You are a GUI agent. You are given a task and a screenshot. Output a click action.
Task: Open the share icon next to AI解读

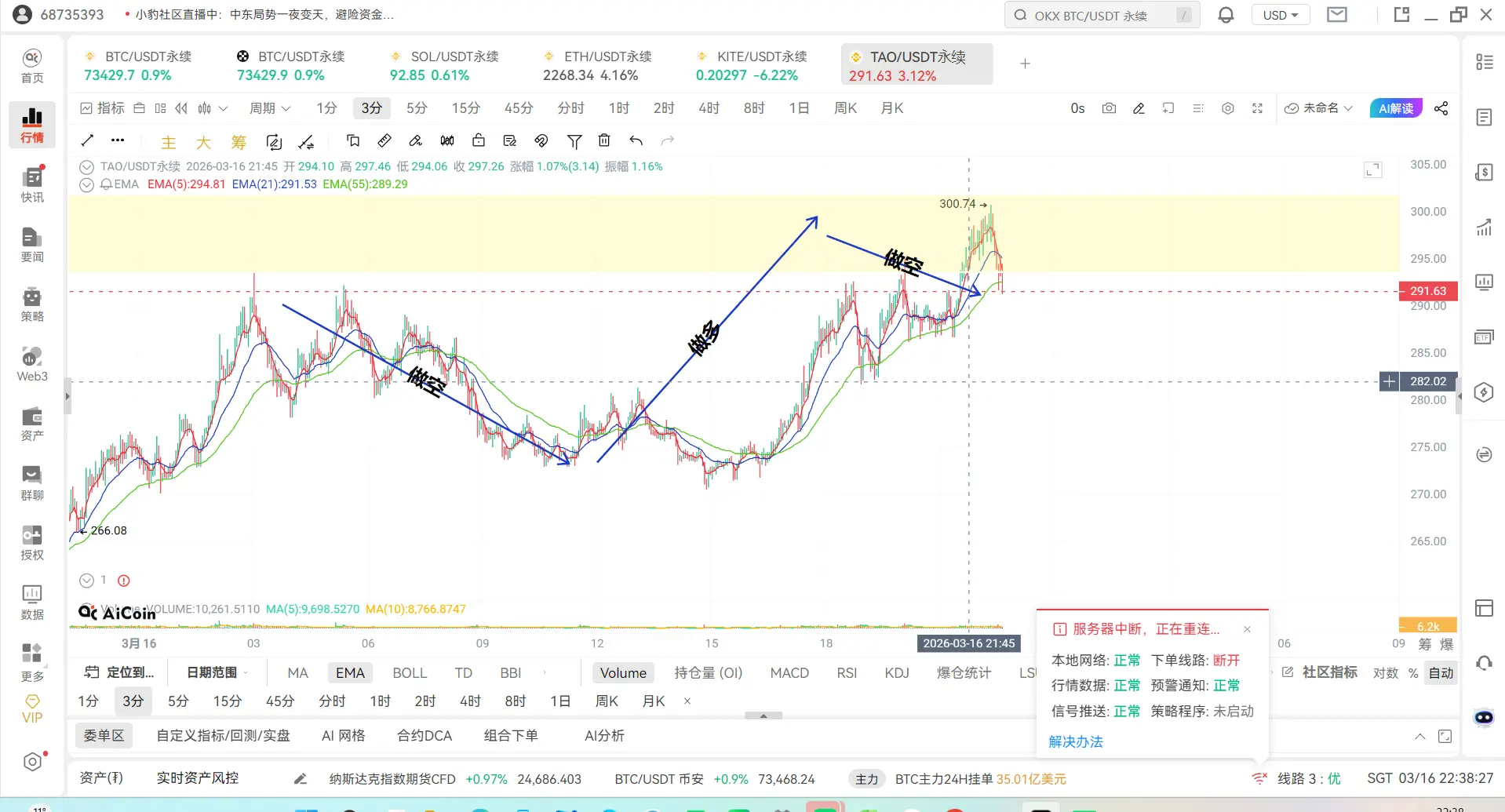1441,108
